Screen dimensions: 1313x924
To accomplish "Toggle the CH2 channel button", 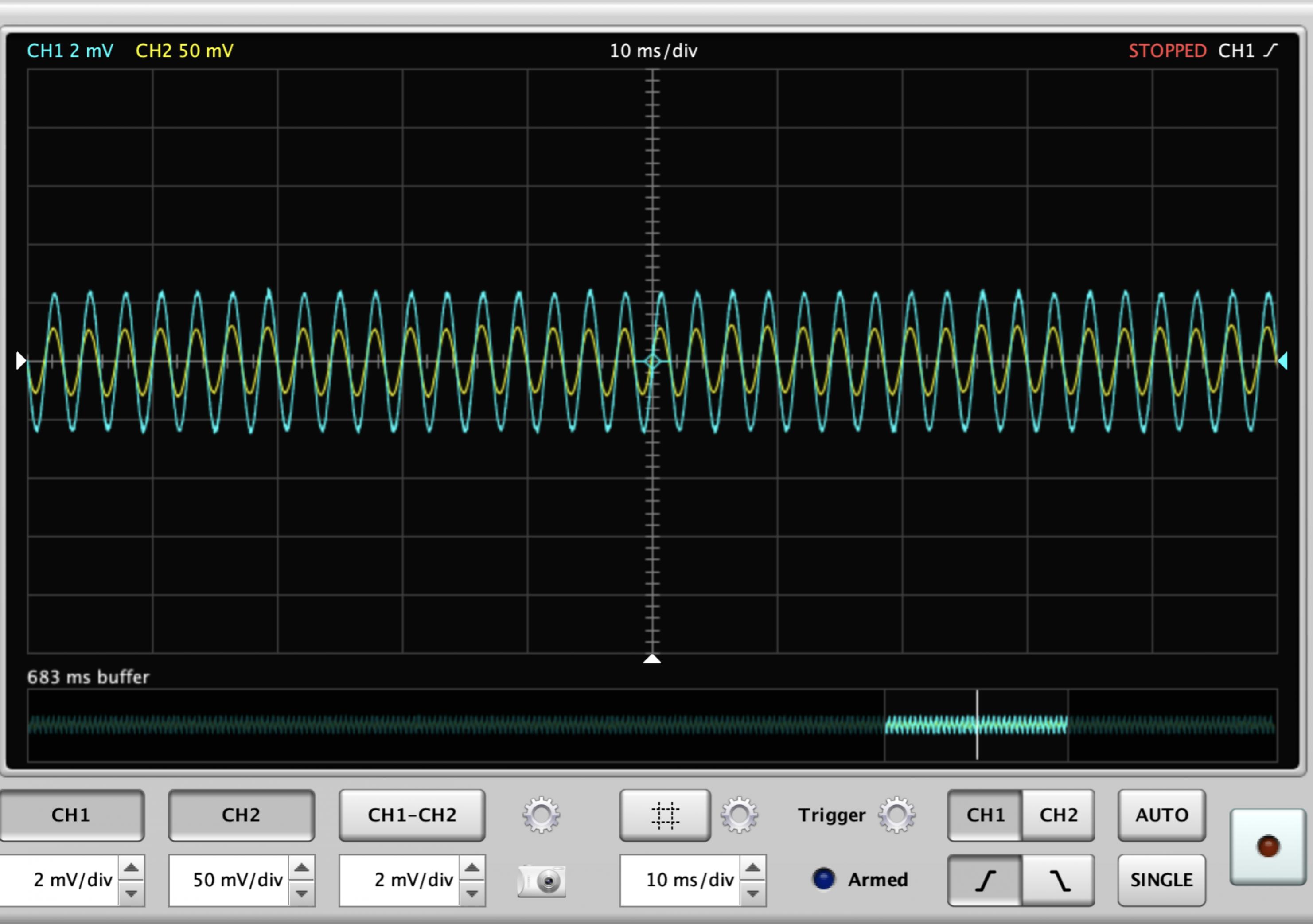I will (x=242, y=815).
